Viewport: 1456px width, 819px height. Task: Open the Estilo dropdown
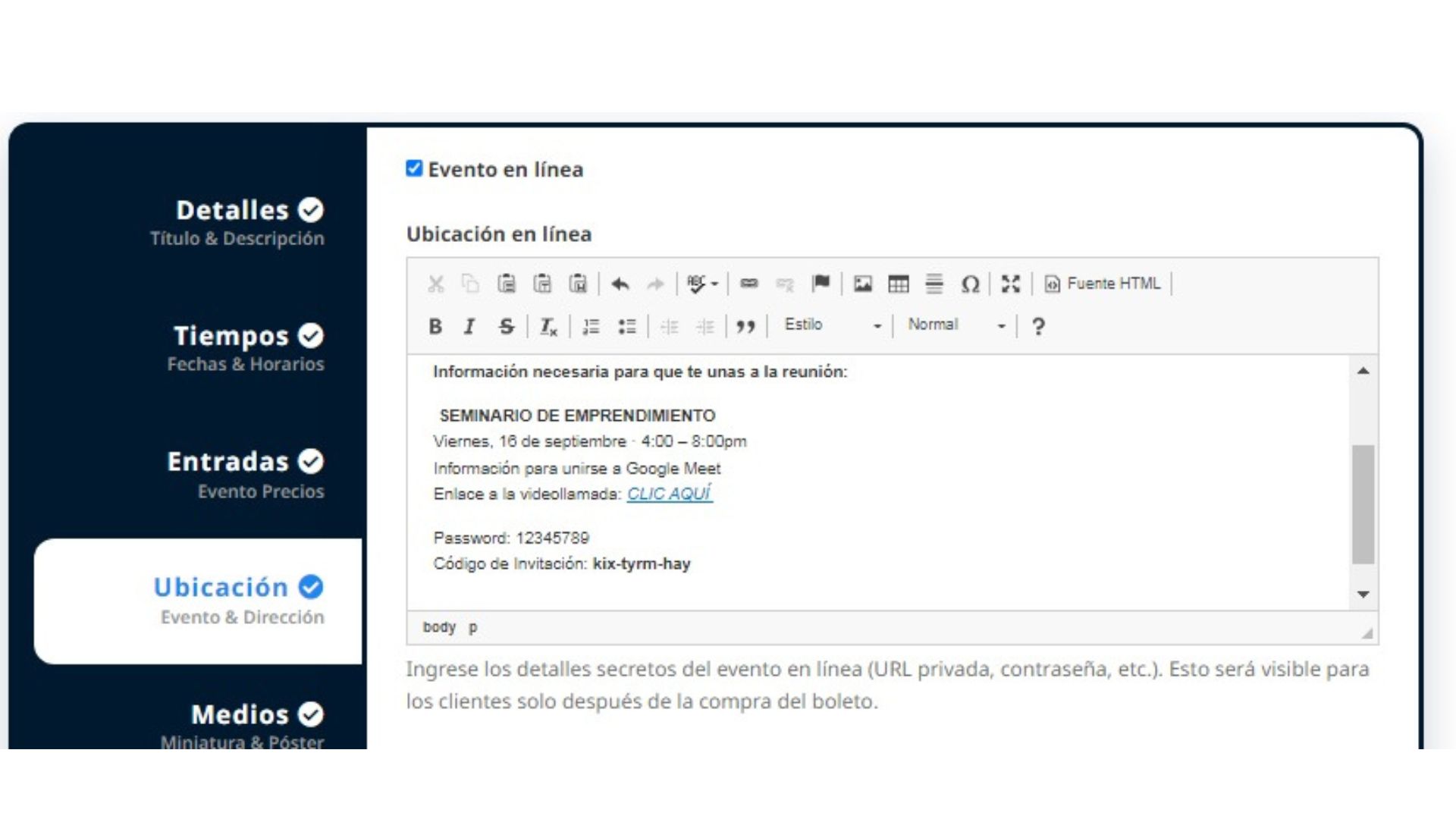[832, 325]
